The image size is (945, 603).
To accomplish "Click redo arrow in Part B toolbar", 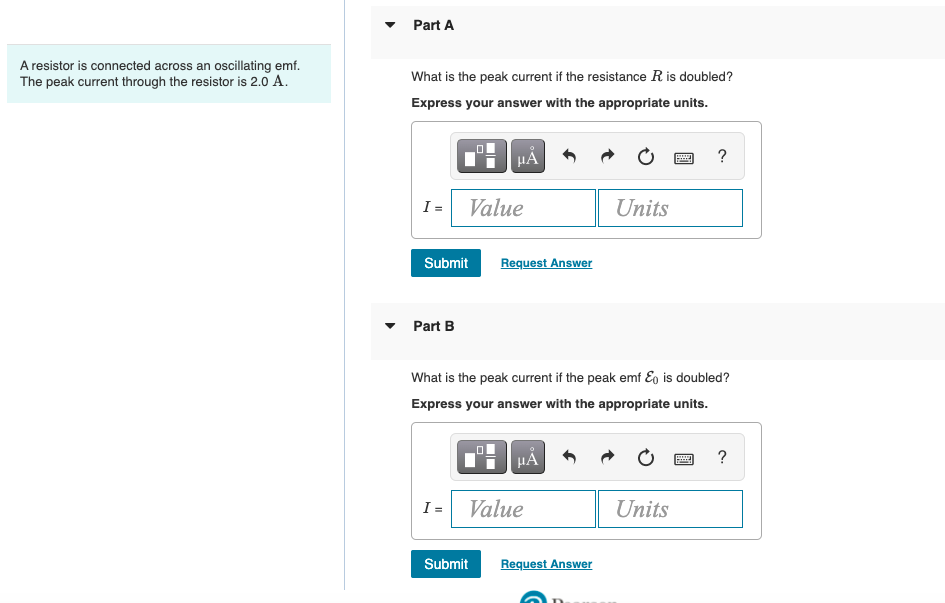I will (x=608, y=458).
